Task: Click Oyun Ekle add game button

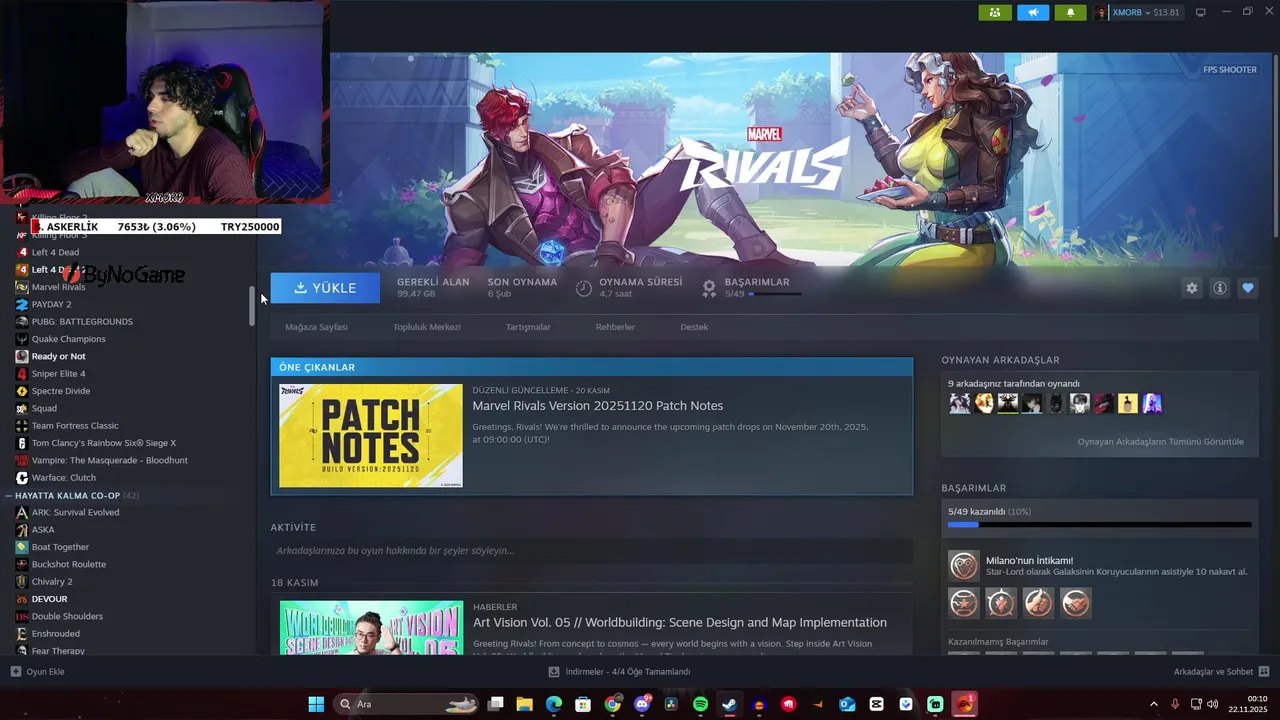Action: tap(38, 672)
